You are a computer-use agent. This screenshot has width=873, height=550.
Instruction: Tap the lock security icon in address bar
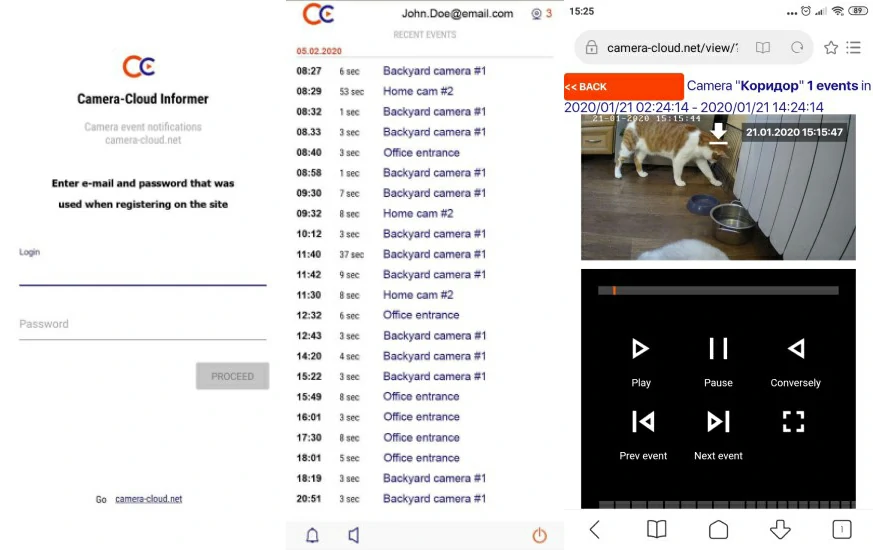pos(591,47)
